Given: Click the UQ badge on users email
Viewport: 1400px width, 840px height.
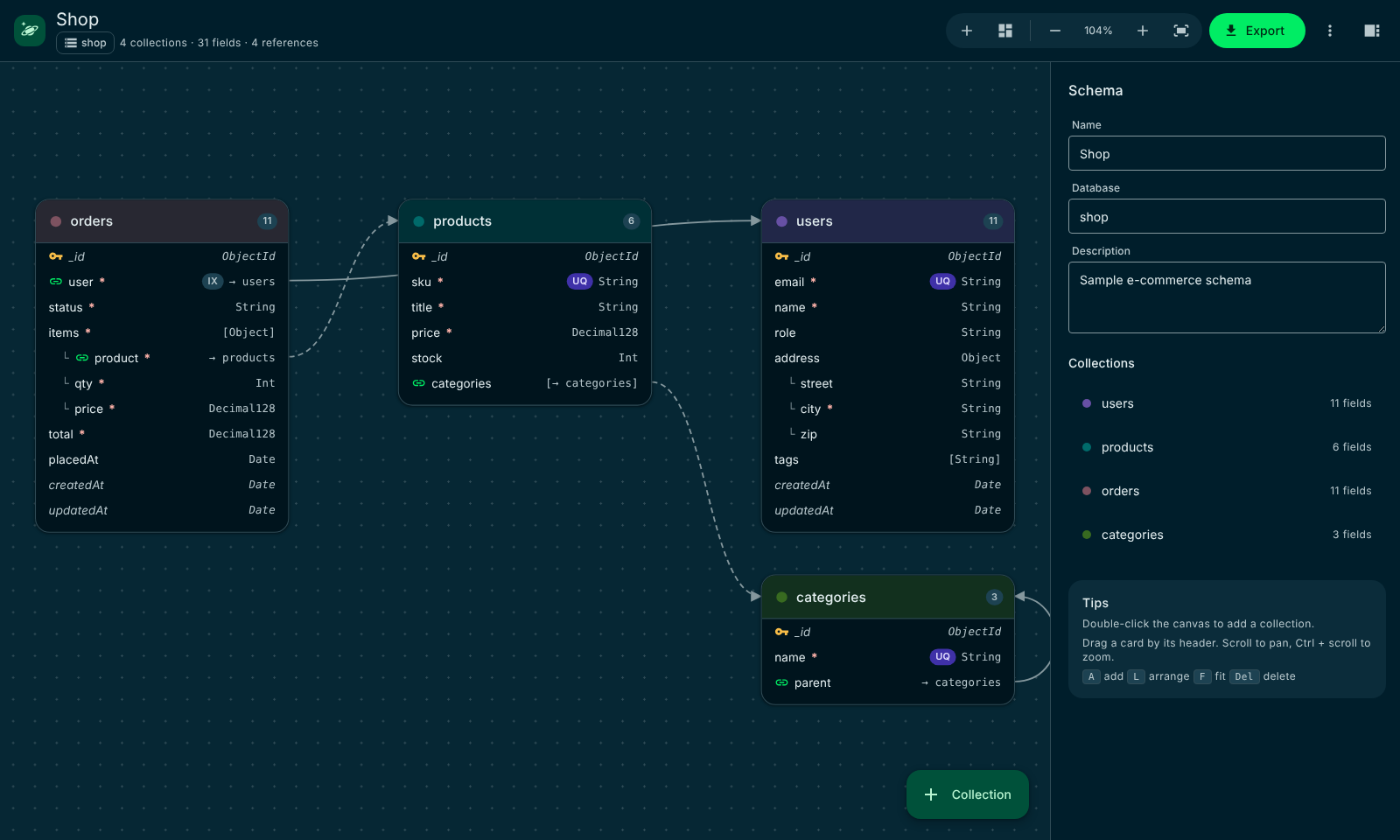Looking at the screenshot, I should pyautogui.click(x=942, y=282).
